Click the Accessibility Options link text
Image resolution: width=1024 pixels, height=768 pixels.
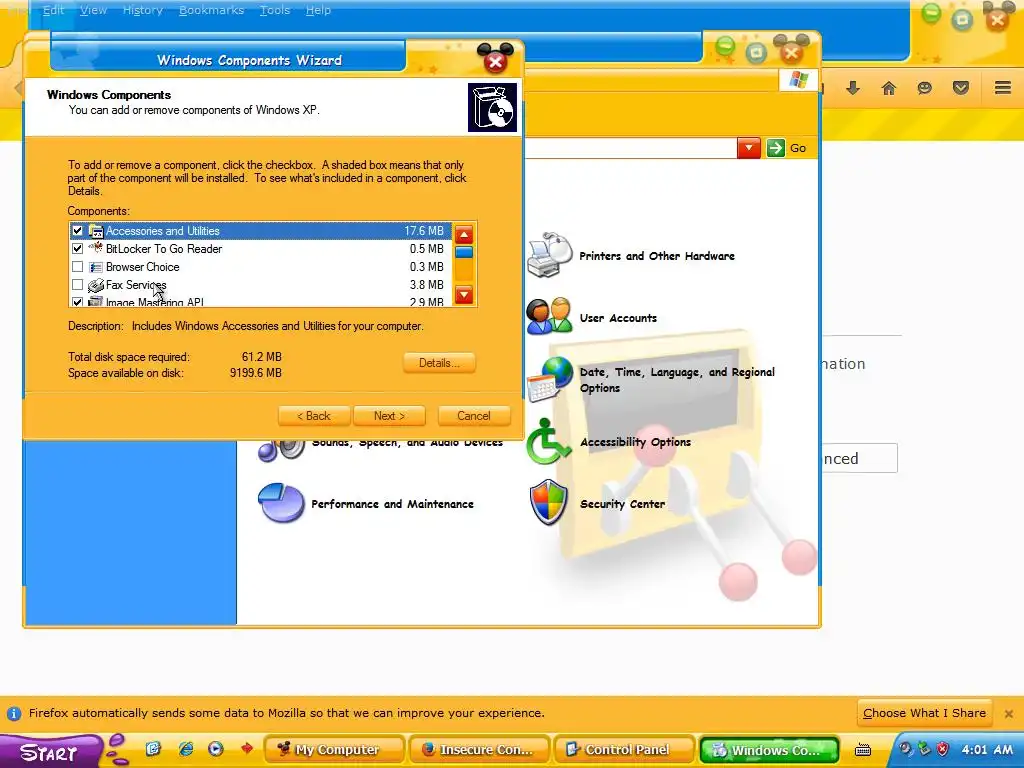(x=635, y=442)
